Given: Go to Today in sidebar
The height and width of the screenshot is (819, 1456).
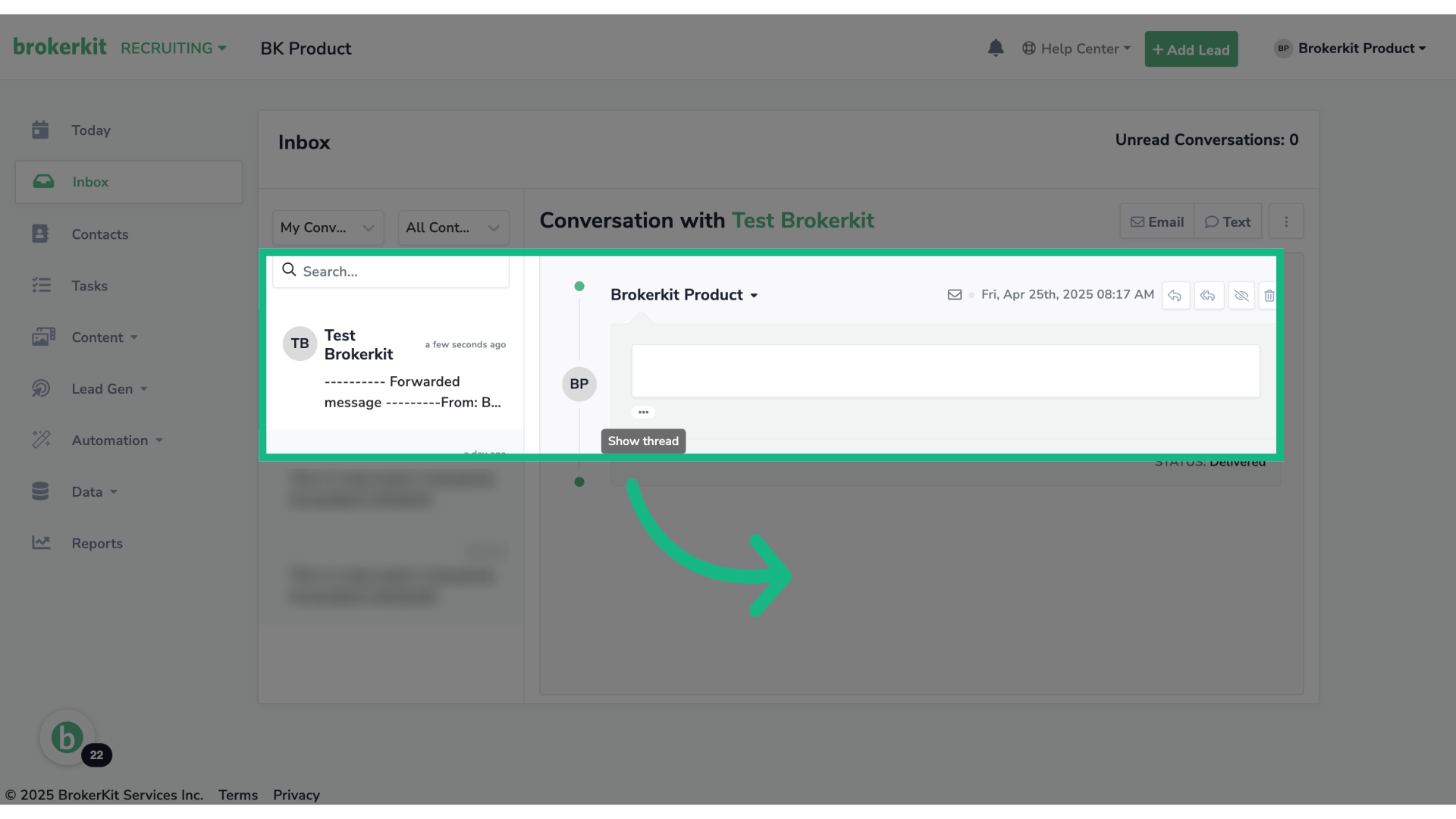Looking at the screenshot, I should 91,130.
